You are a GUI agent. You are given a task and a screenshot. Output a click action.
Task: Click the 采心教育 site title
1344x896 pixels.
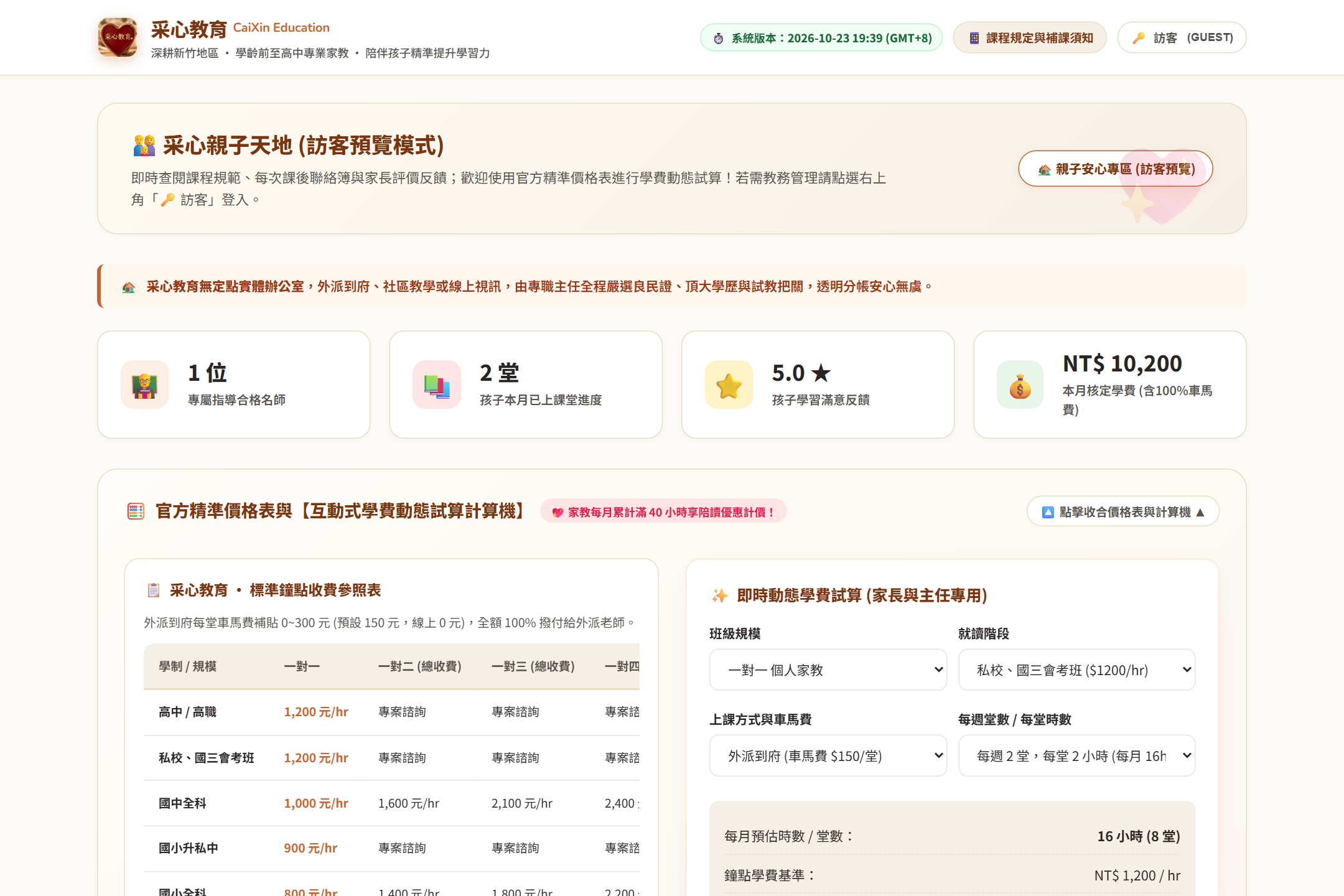click(189, 29)
